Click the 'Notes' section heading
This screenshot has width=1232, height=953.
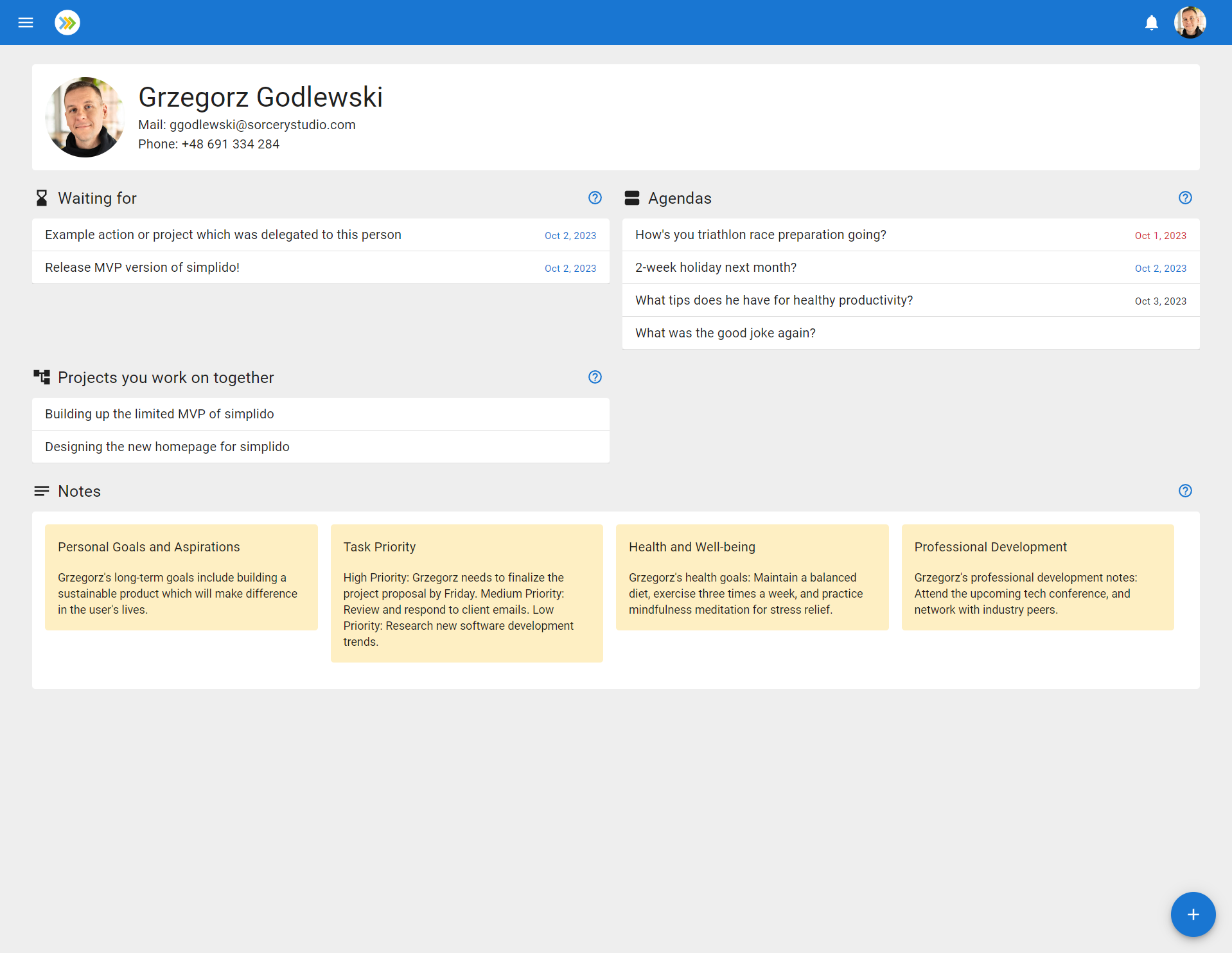point(79,491)
